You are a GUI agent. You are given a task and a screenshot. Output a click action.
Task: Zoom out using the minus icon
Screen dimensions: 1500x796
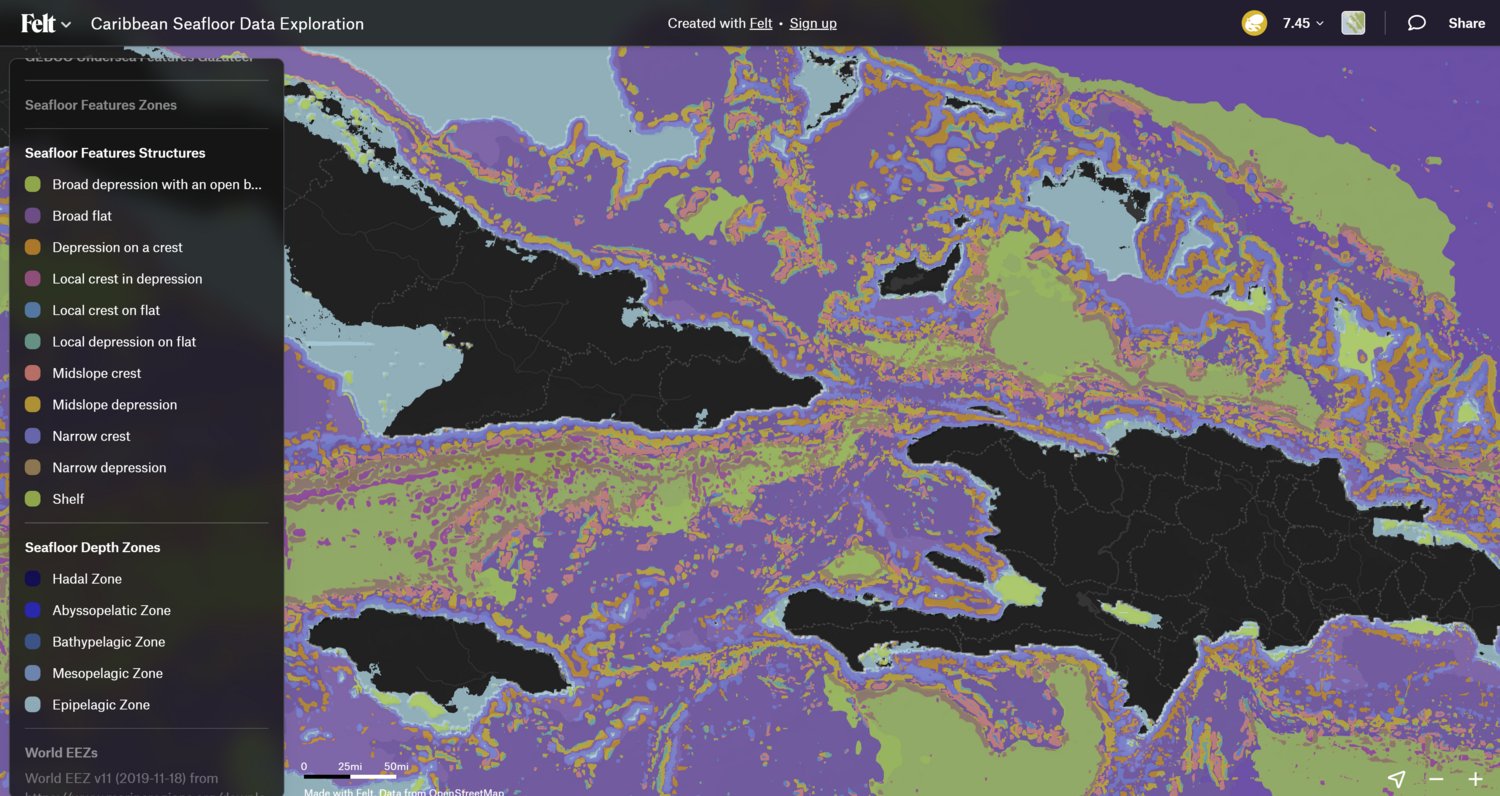tap(1436, 778)
